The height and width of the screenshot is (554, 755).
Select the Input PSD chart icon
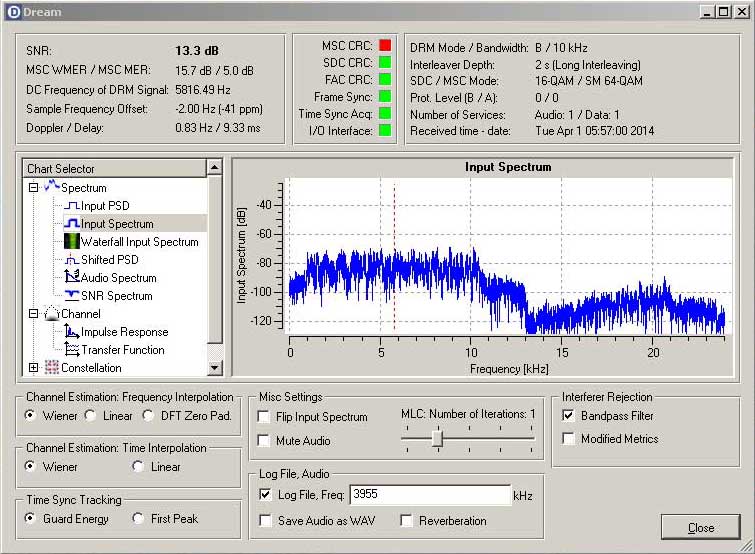72,206
